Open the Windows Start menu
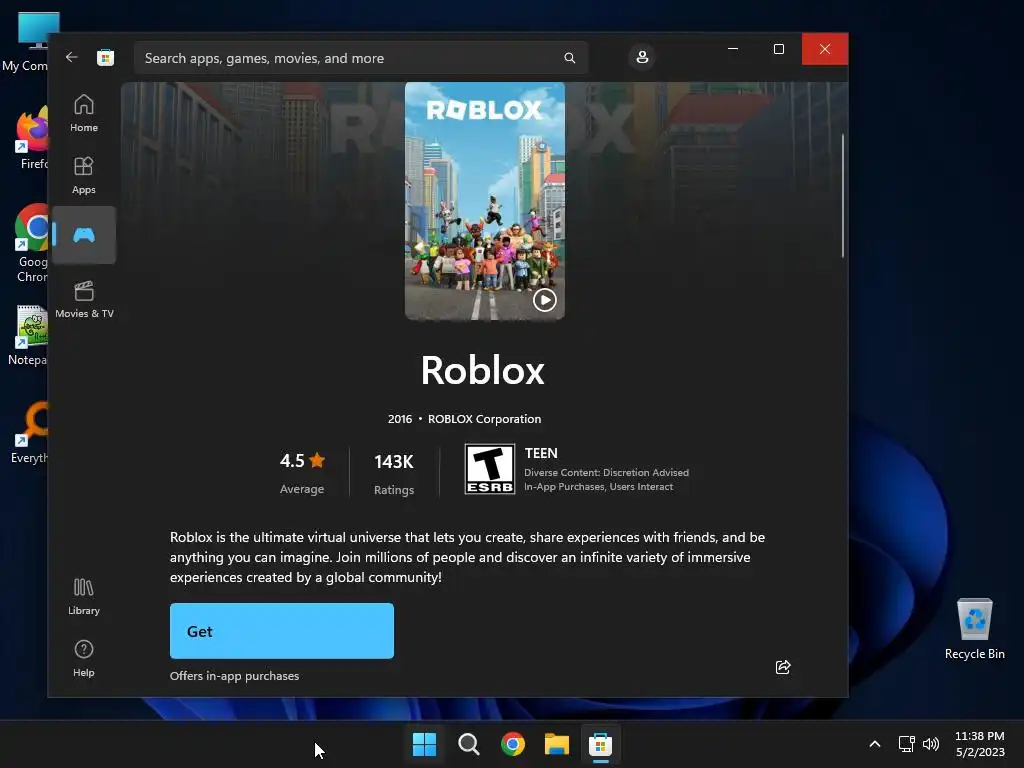Viewport: 1024px width, 768px height. coord(424,744)
